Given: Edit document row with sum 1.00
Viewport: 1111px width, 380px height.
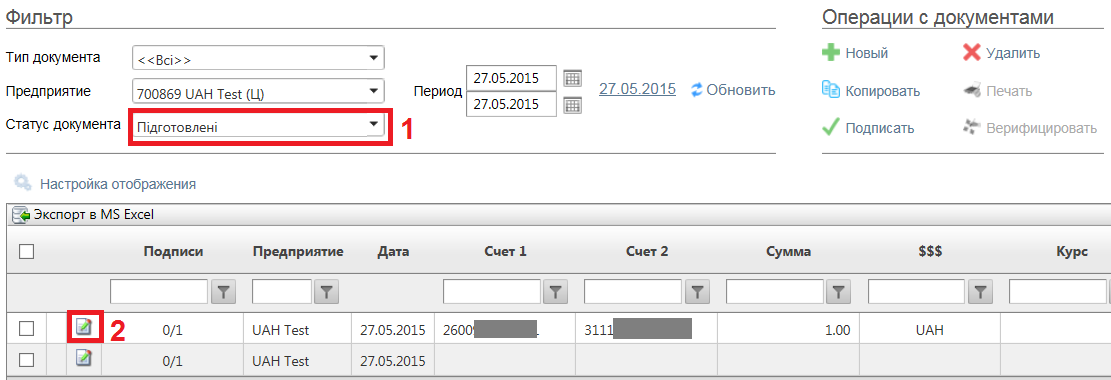Looking at the screenshot, I should click(85, 328).
